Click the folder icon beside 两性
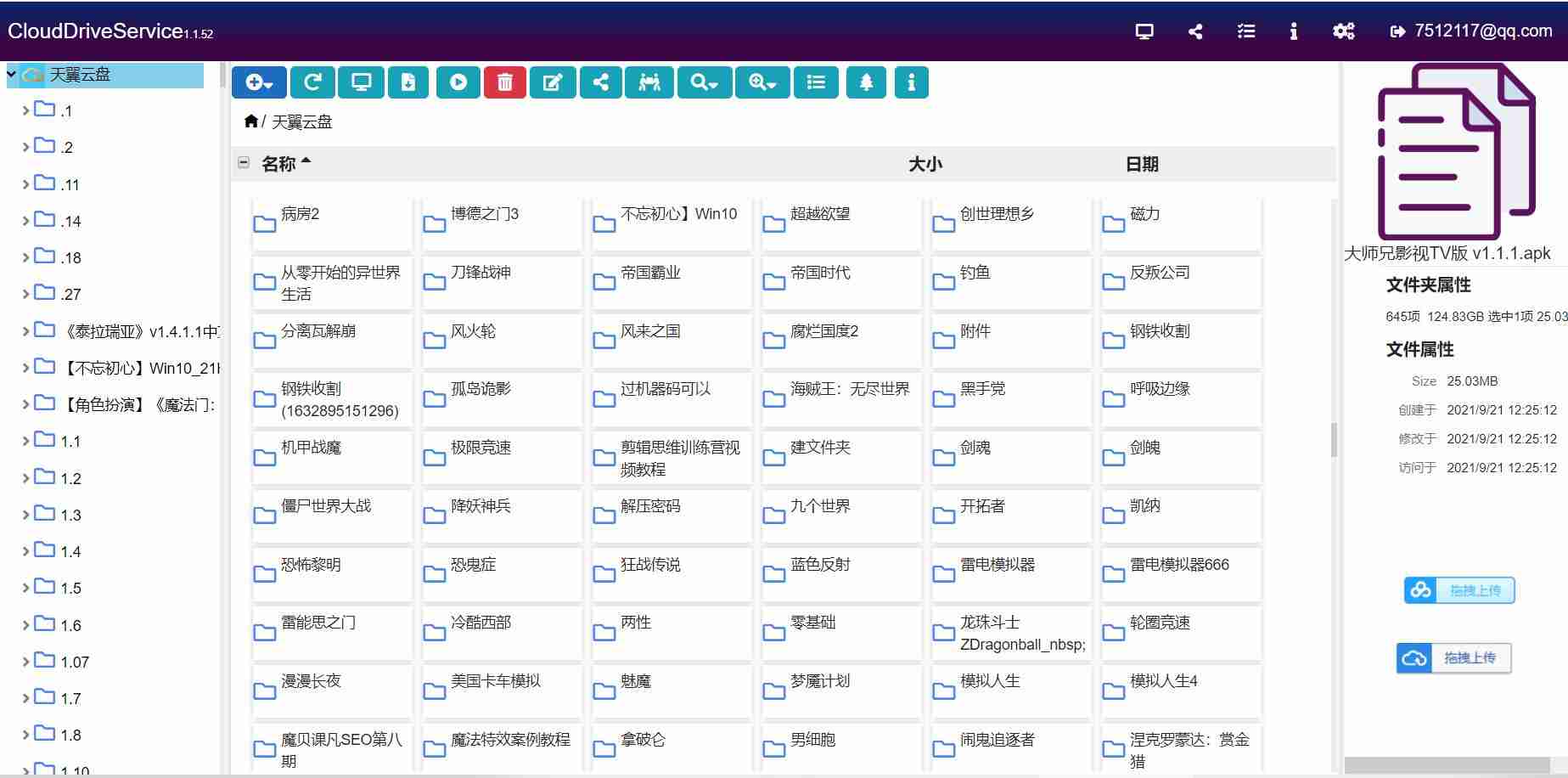Viewport: 1568px width, 778px height. (x=604, y=631)
